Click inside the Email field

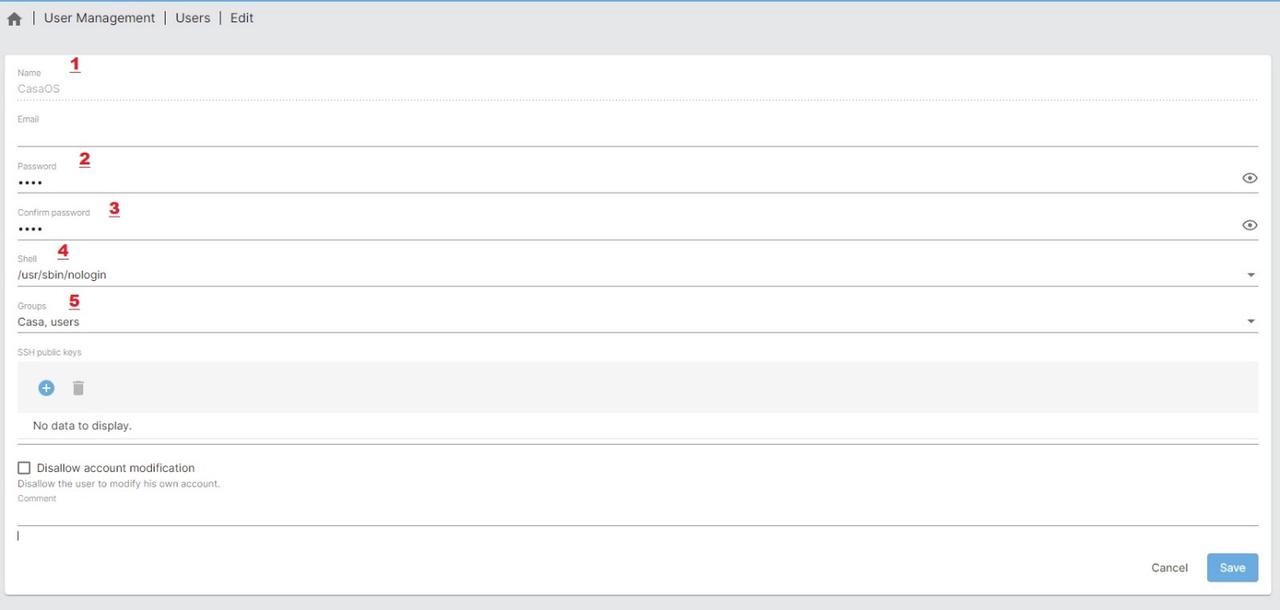click(x=400, y=135)
